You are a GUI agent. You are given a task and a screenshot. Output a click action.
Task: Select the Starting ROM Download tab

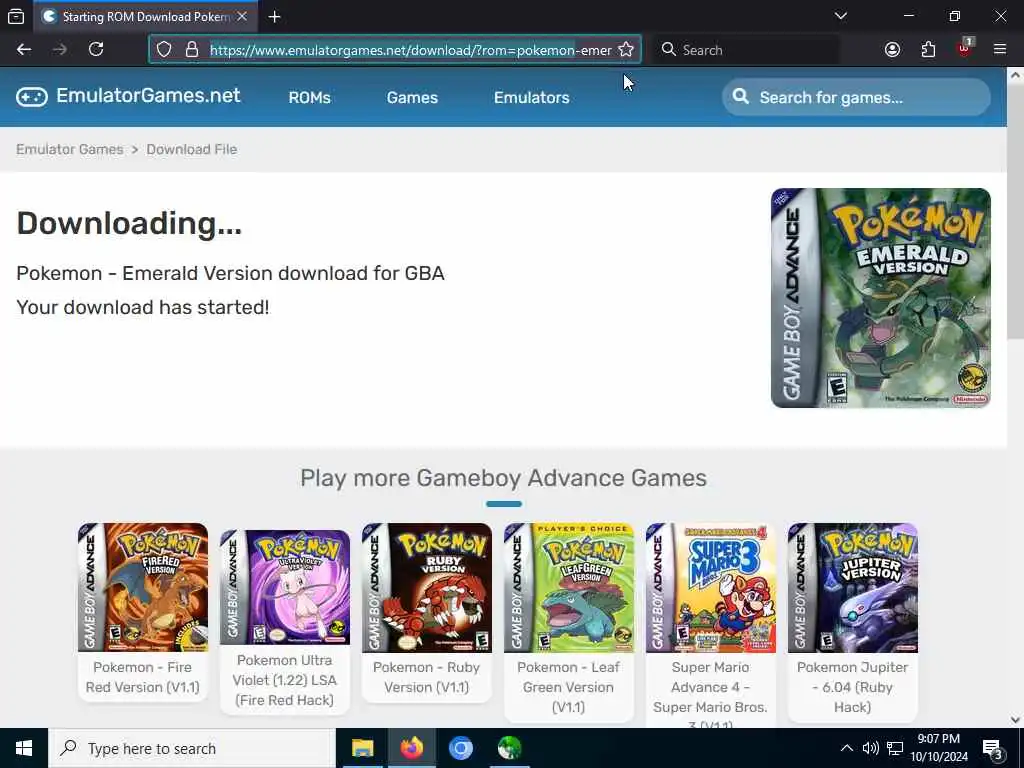[146, 16]
